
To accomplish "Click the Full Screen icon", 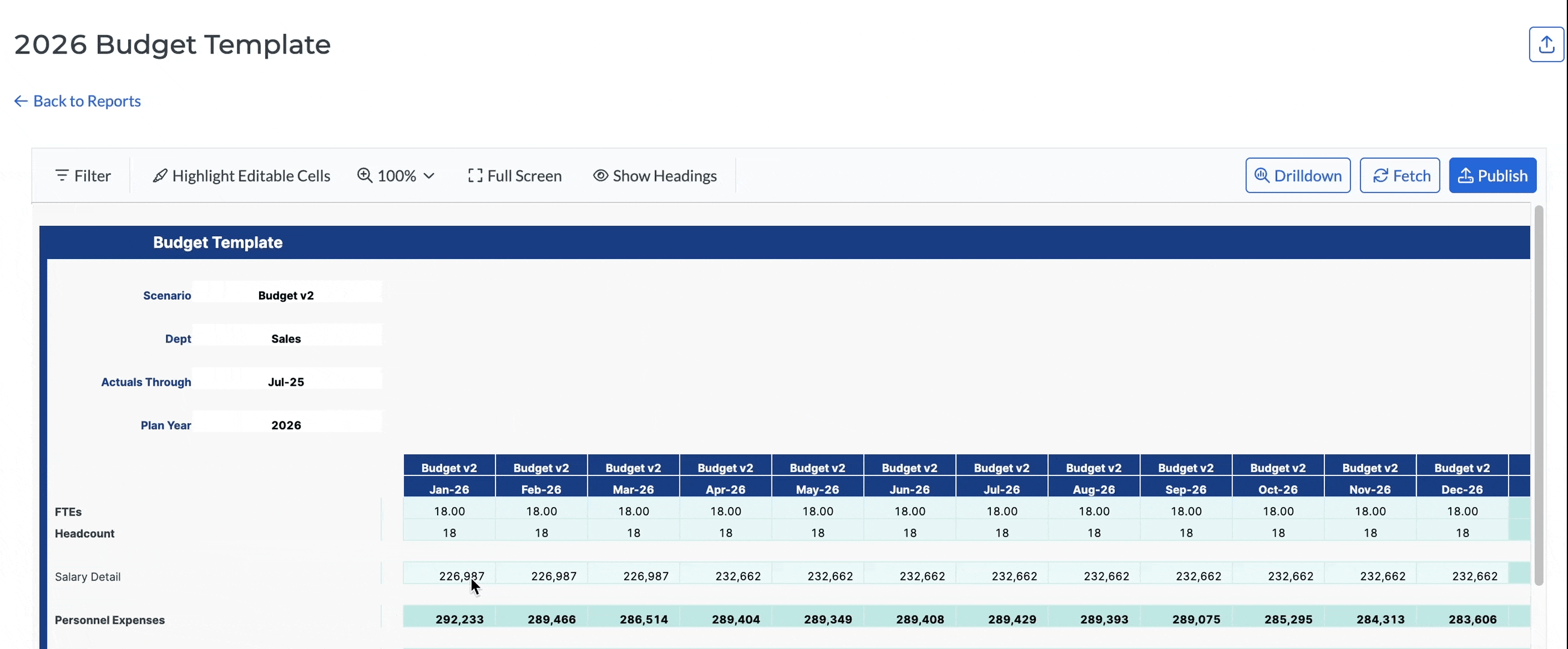I will pyautogui.click(x=476, y=175).
